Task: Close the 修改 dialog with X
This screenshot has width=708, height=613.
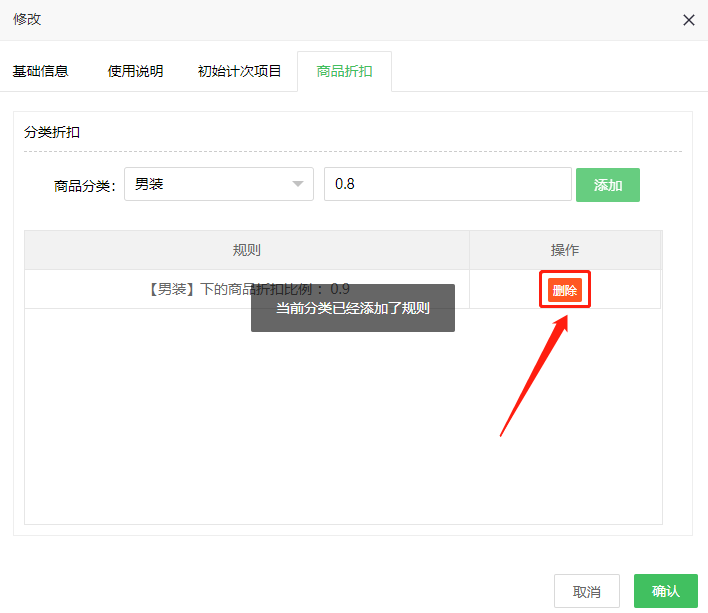Action: (688, 20)
